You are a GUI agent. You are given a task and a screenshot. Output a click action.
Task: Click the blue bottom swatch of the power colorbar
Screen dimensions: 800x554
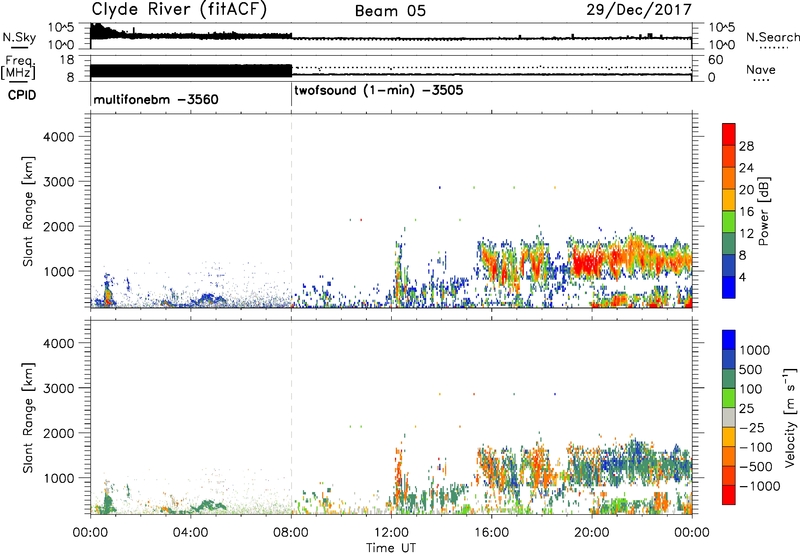click(x=729, y=286)
